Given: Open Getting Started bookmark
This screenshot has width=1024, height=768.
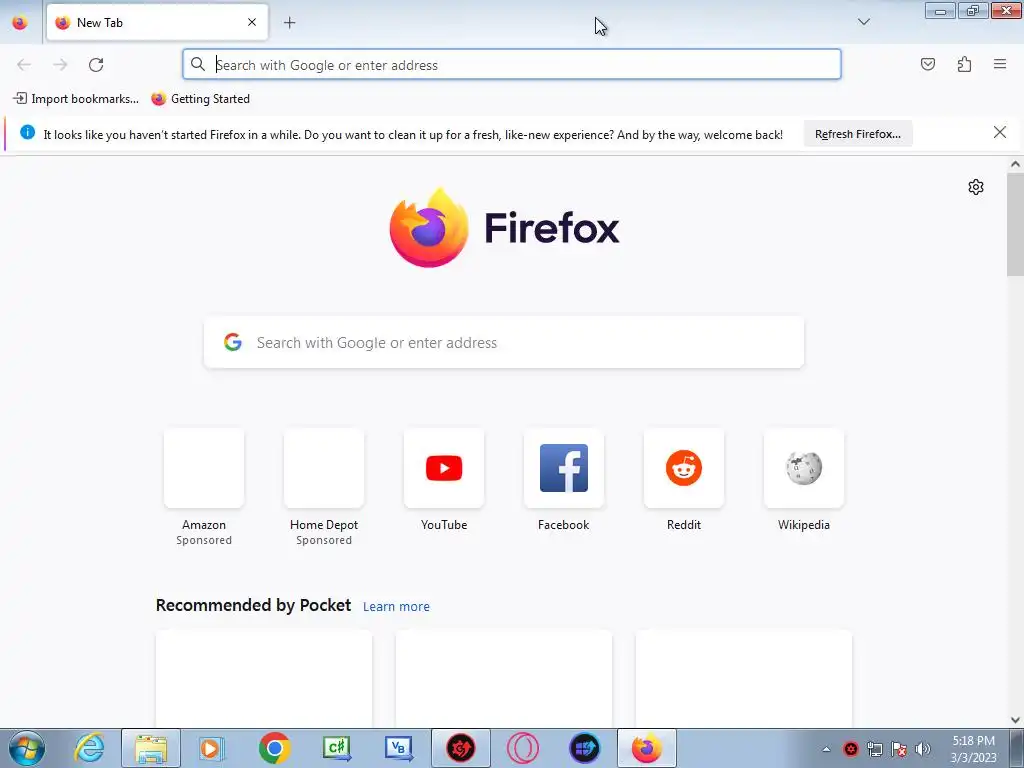Looking at the screenshot, I should pos(200,99).
